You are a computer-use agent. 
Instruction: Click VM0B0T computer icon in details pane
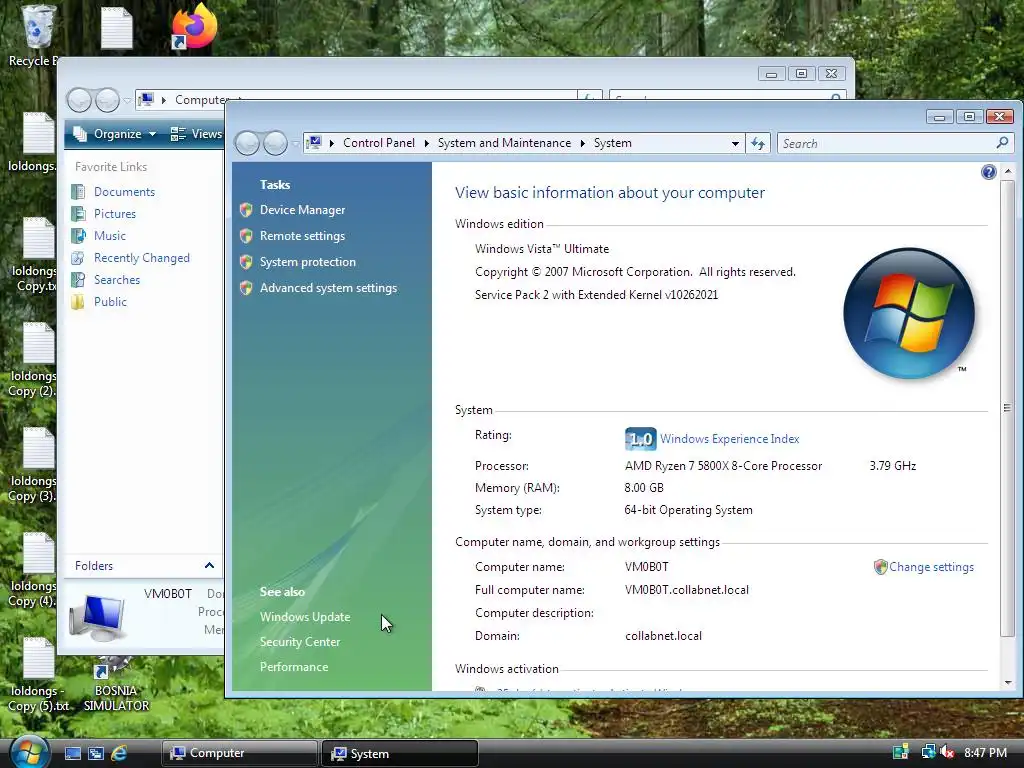[x=97, y=618]
